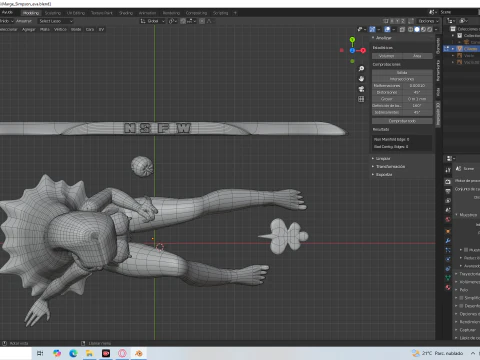This screenshot has width=480, height=360.
Task: Click the red X axis gizmo ball
Action: tap(363, 50)
